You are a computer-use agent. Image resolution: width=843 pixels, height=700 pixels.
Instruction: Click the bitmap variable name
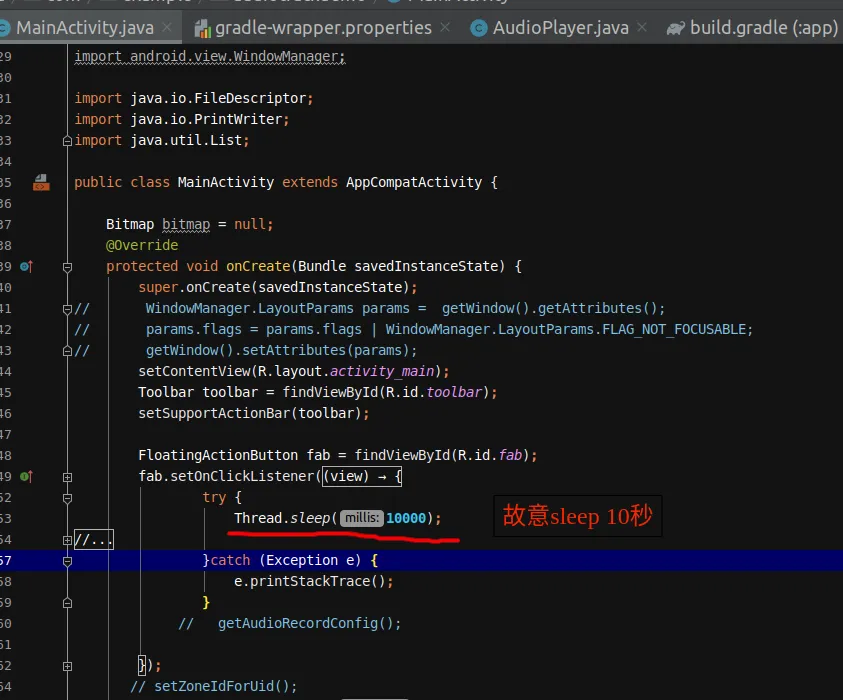(186, 224)
